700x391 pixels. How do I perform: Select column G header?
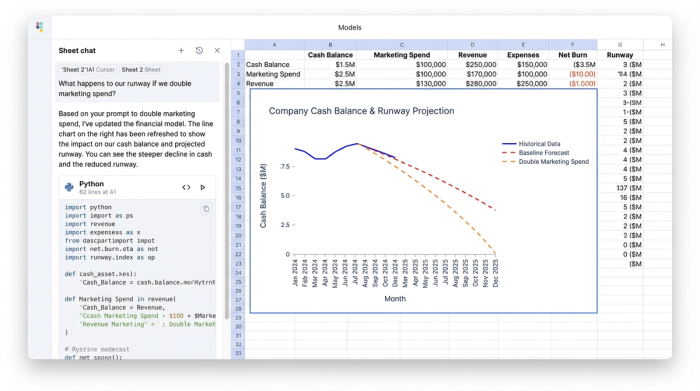(x=620, y=45)
